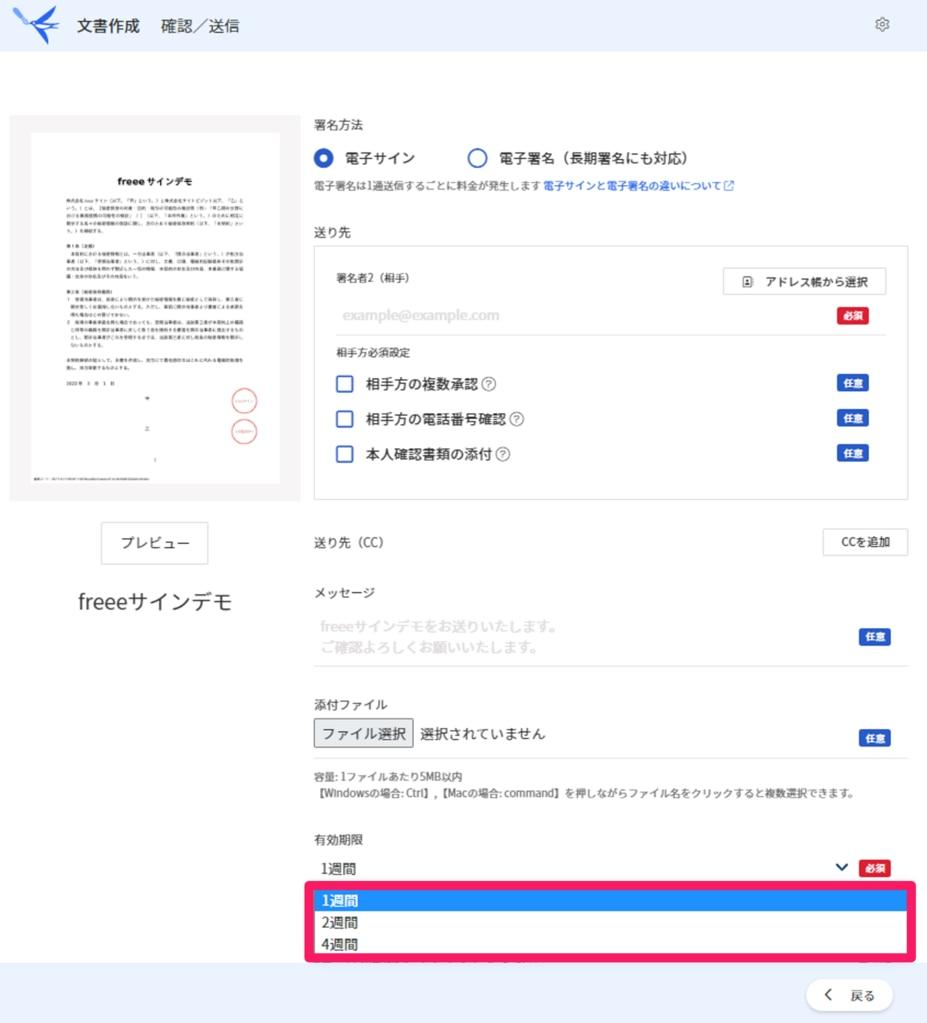Click the external link icon after 違いについて
This screenshot has height=1023, width=927.
click(x=729, y=186)
